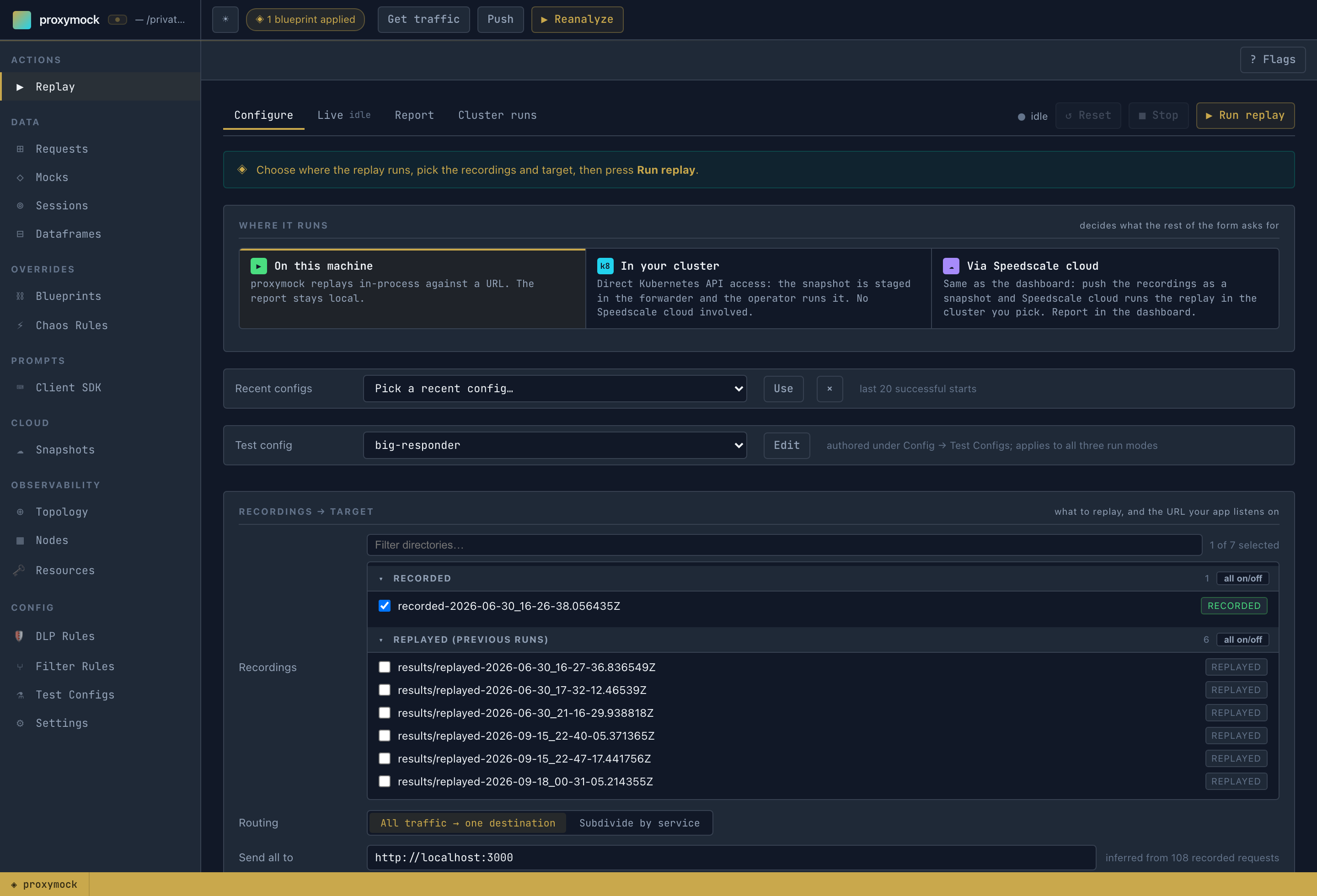
Task: Open Filter Rules via its branch icon
Action: tap(21, 667)
